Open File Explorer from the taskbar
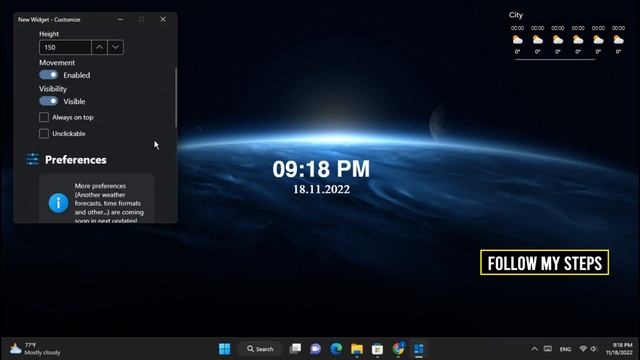The image size is (640, 360). pyautogui.click(x=357, y=349)
